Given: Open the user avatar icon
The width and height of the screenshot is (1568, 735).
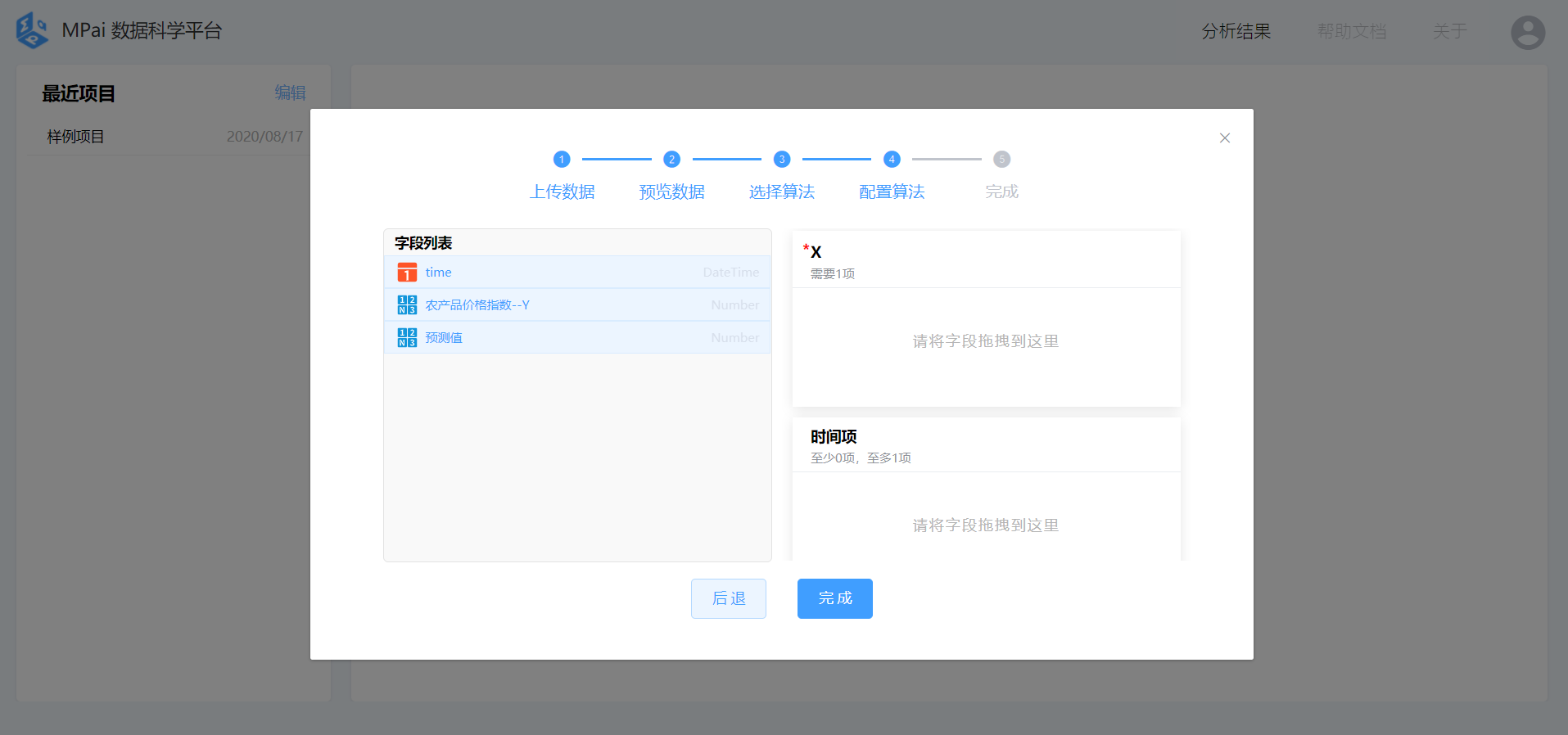Looking at the screenshot, I should point(1528,33).
